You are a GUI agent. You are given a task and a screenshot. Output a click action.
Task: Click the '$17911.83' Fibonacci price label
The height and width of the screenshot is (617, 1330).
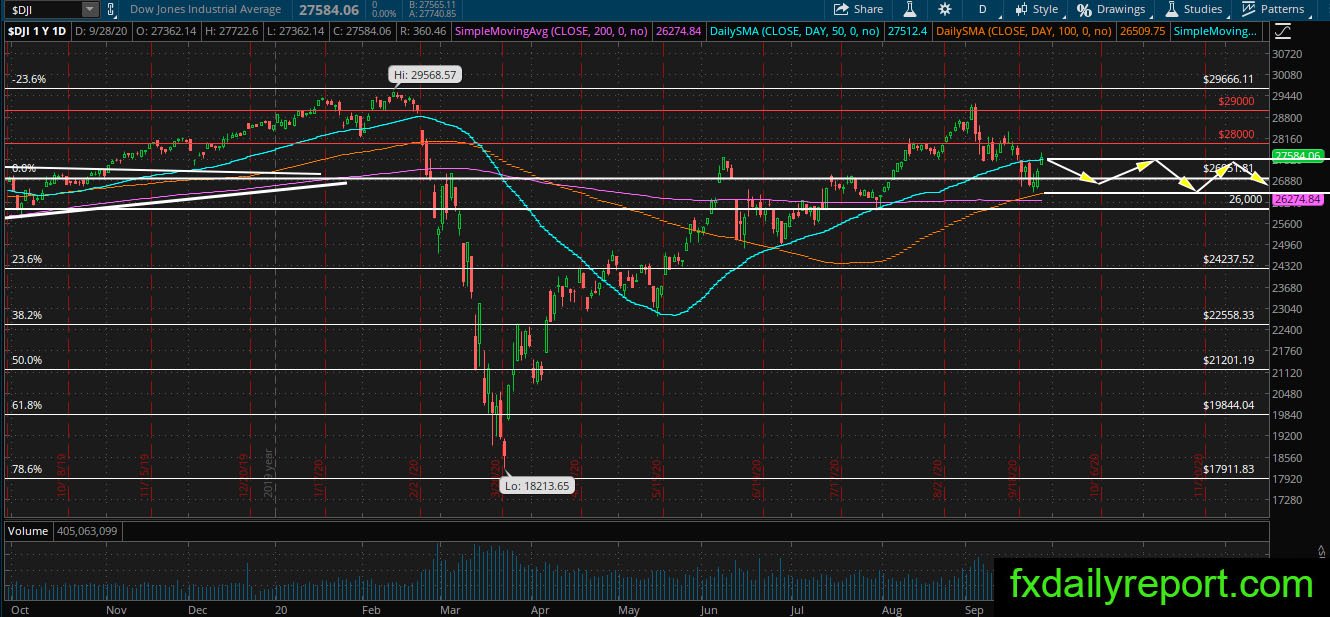[x=1229, y=468]
